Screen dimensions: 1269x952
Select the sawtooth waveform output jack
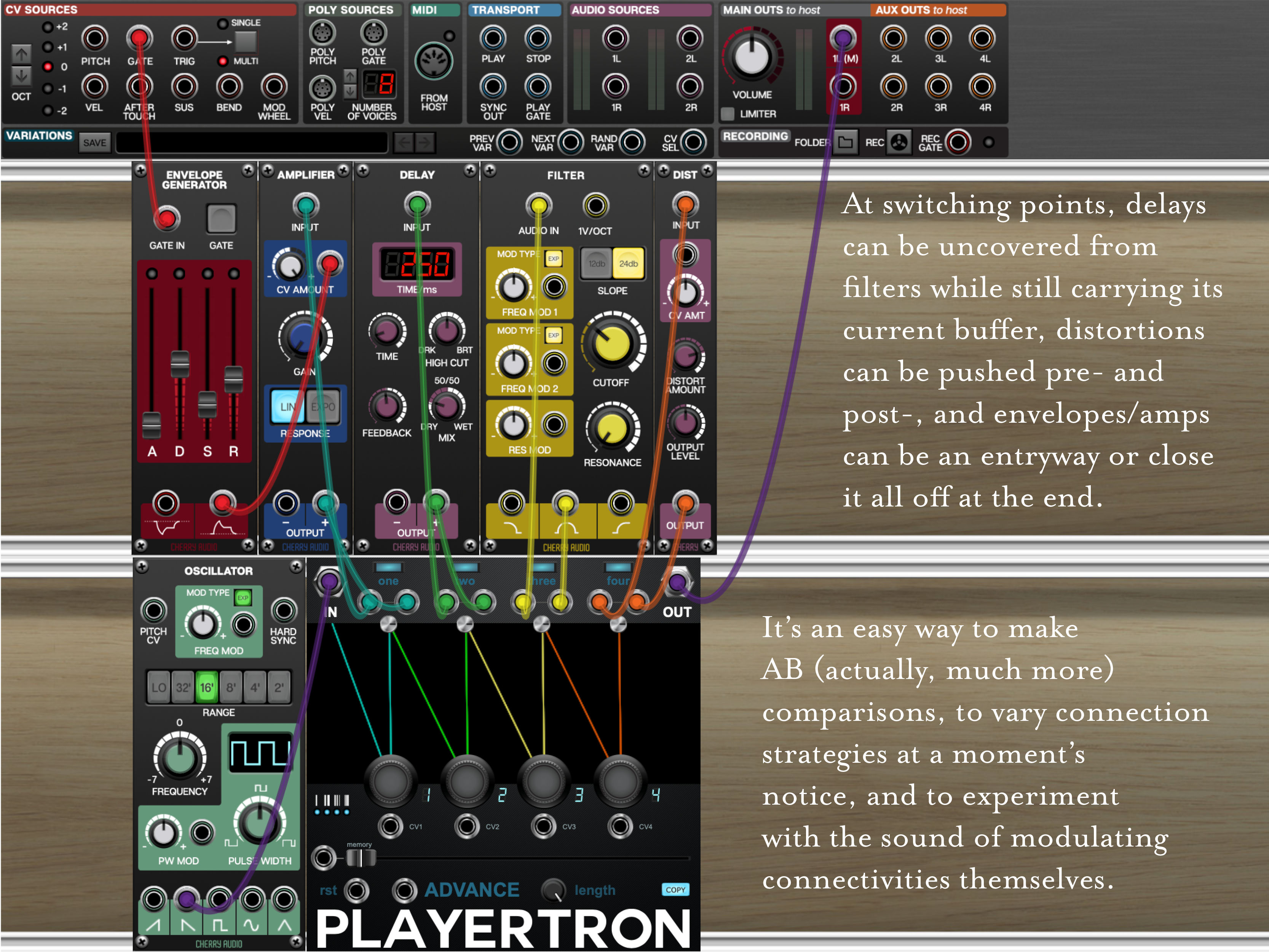(x=154, y=899)
